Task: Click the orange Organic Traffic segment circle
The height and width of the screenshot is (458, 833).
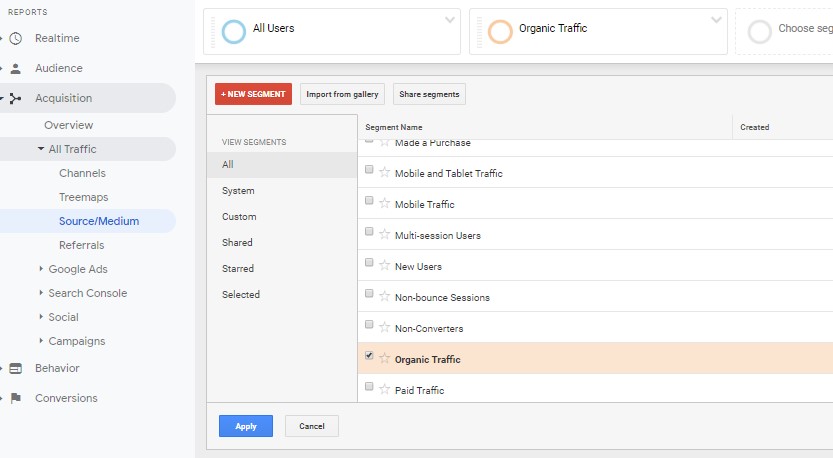Action: coord(500,31)
